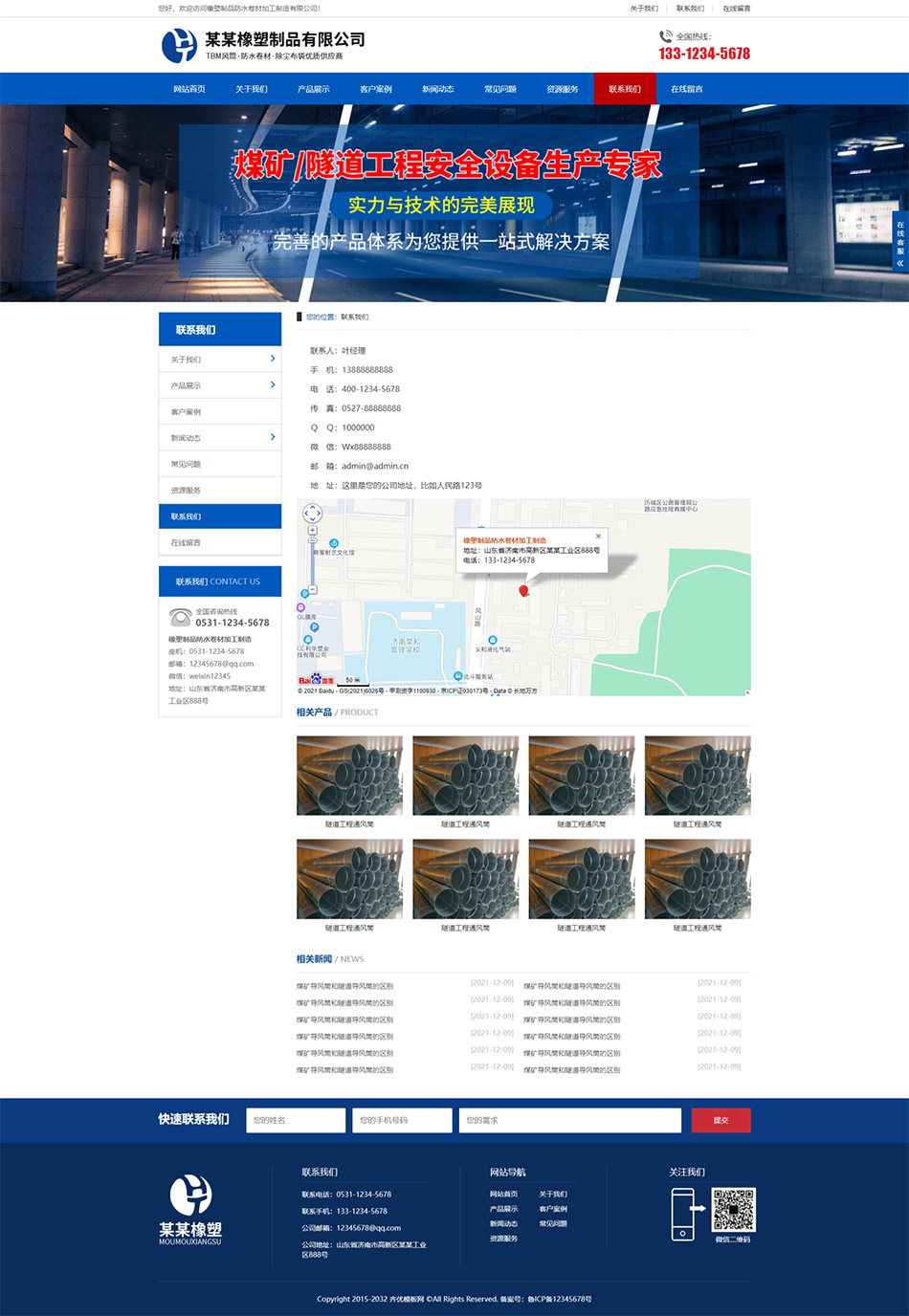This screenshot has width=909, height=1316.
Task: Click 资源服务 in the footer navigation
Action: point(504,1239)
